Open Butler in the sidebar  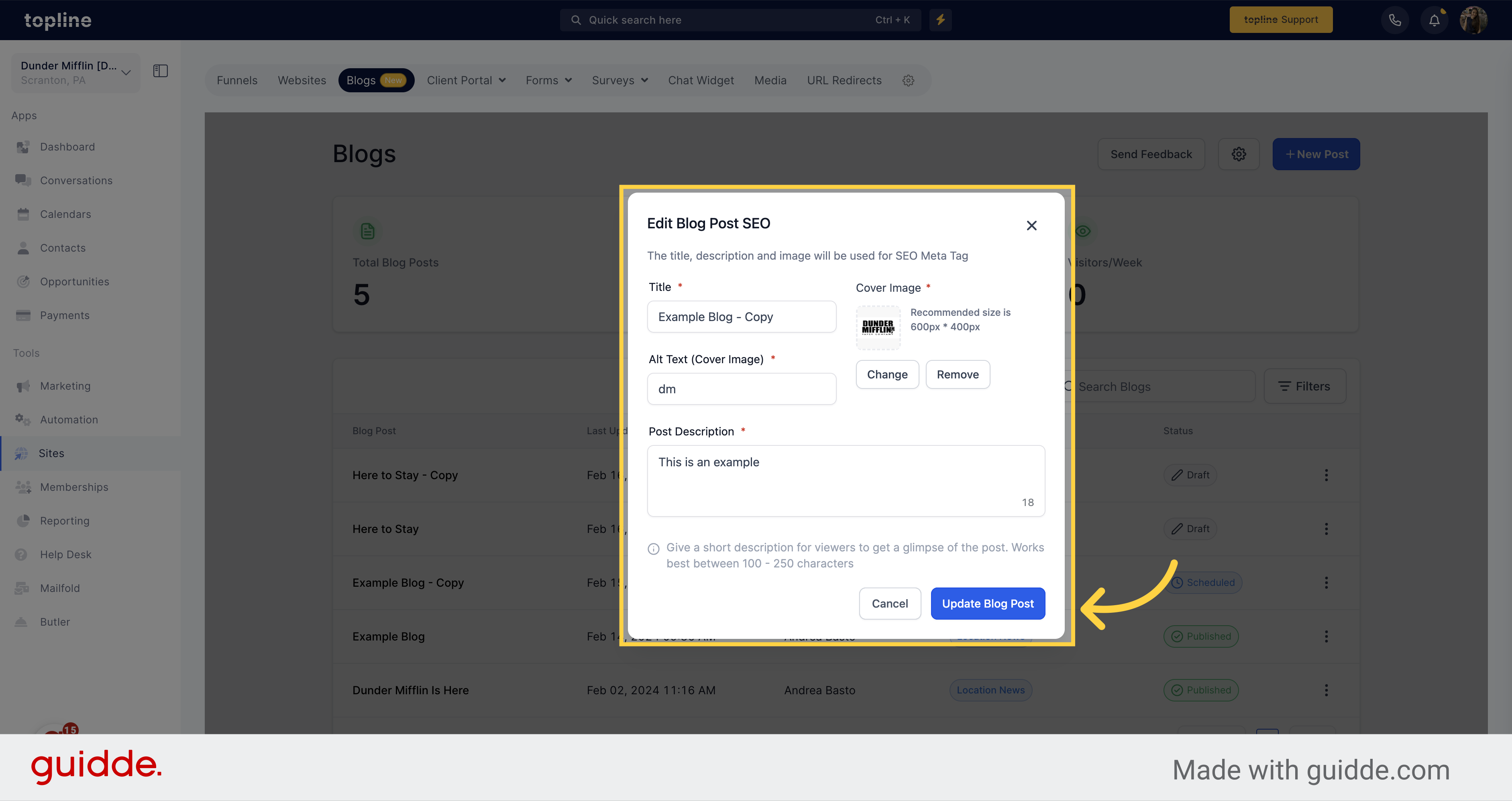55,622
